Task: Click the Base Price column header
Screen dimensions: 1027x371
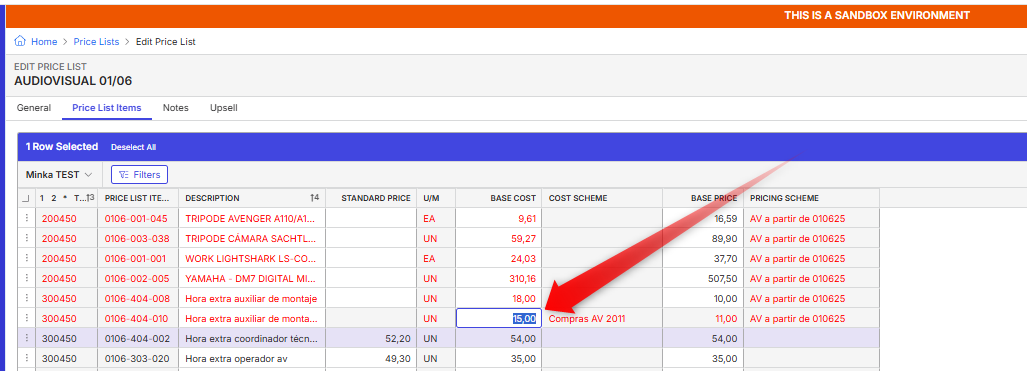Action: tap(703, 198)
